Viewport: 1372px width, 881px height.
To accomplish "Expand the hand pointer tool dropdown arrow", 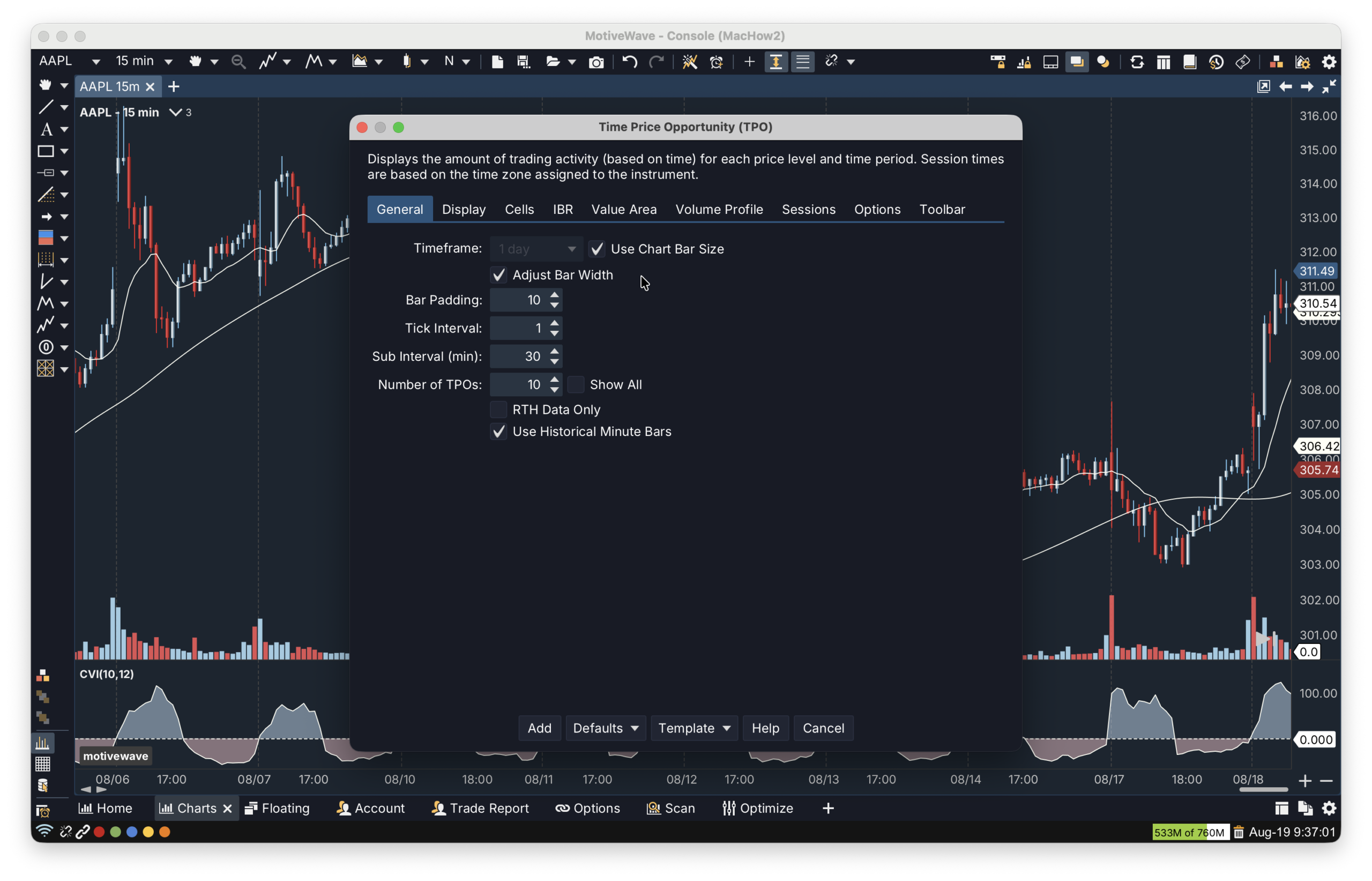I will 214,62.
